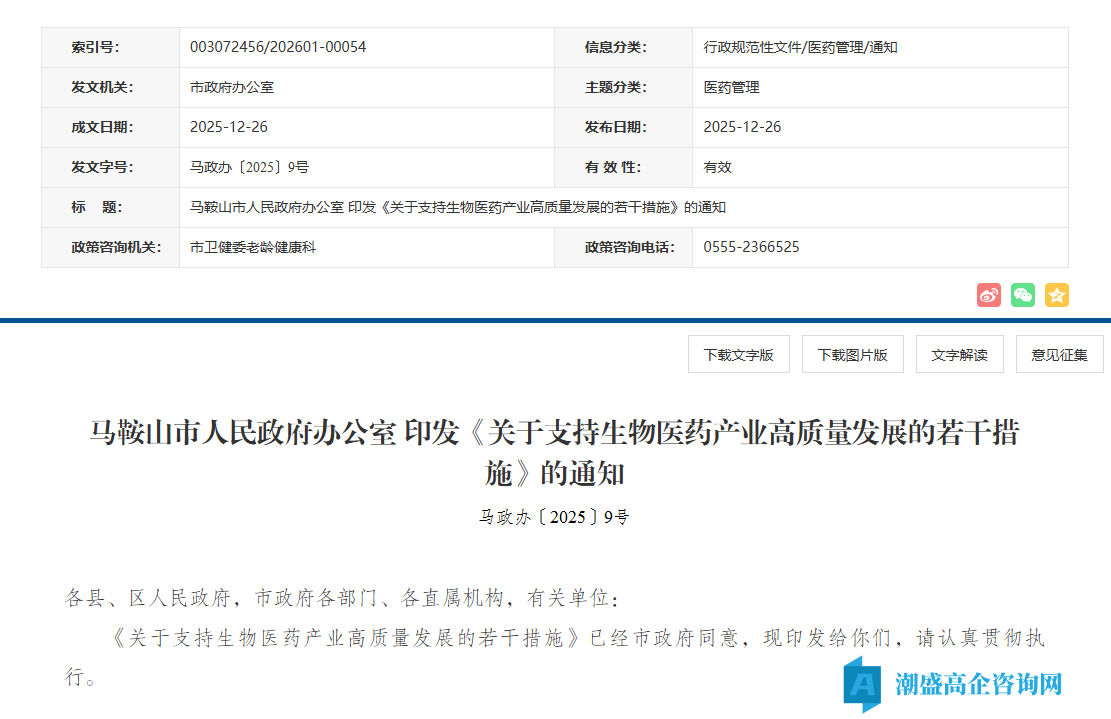1111x719 pixels.
Task: Open 文字解读 for this document
Action: point(959,353)
